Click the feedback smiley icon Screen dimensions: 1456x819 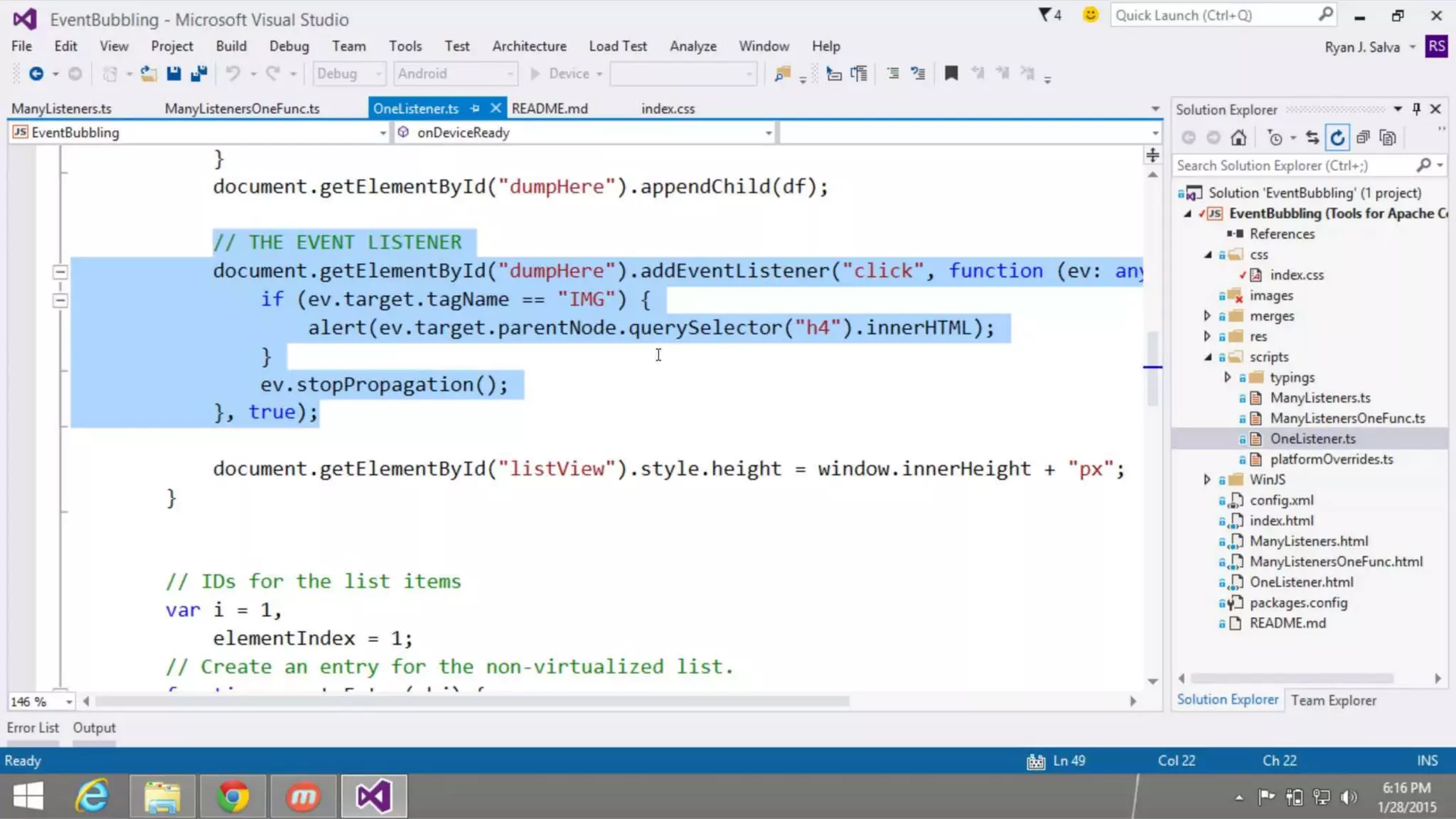click(1090, 15)
